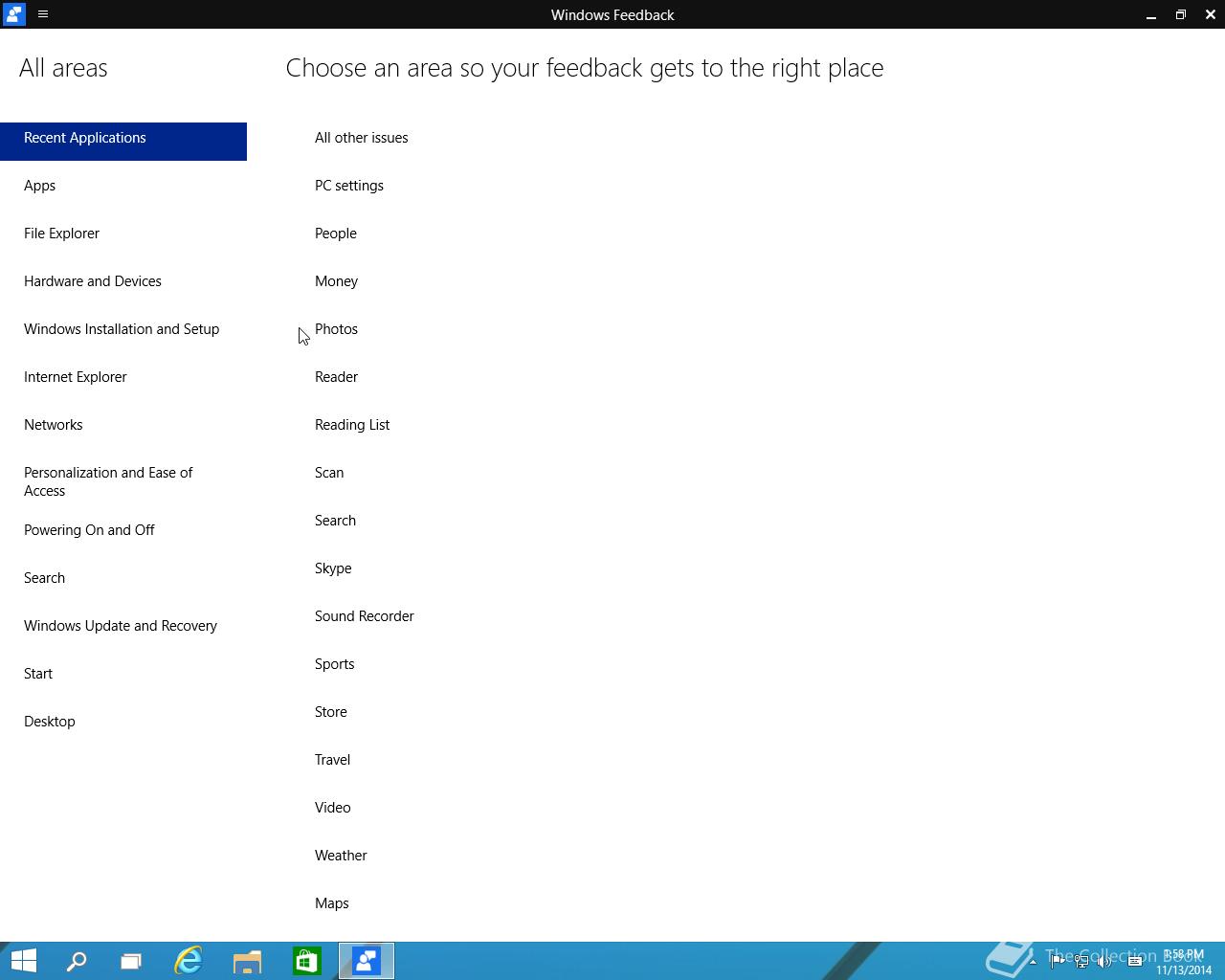Open Action Center flag icon
This screenshot has width=1225, height=980.
tap(1058, 962)
